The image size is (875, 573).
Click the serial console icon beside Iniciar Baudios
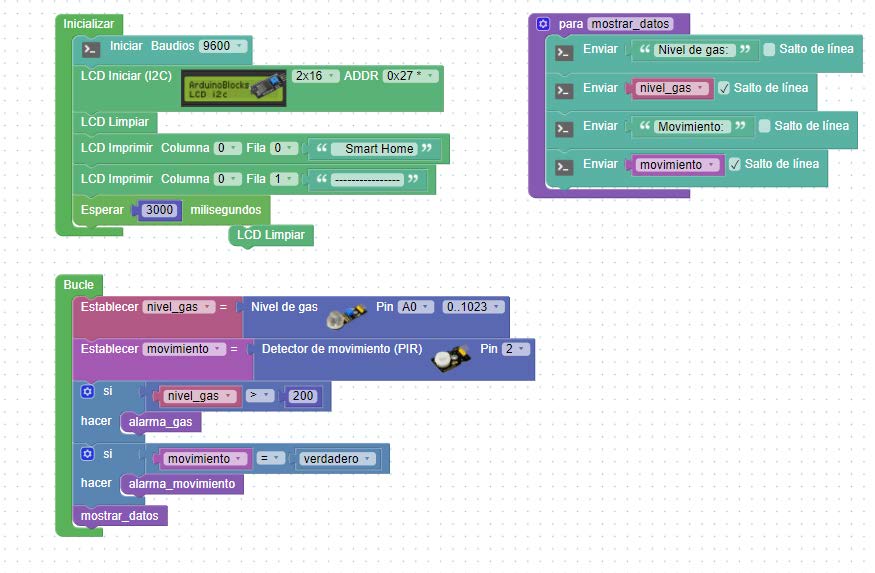91,49
